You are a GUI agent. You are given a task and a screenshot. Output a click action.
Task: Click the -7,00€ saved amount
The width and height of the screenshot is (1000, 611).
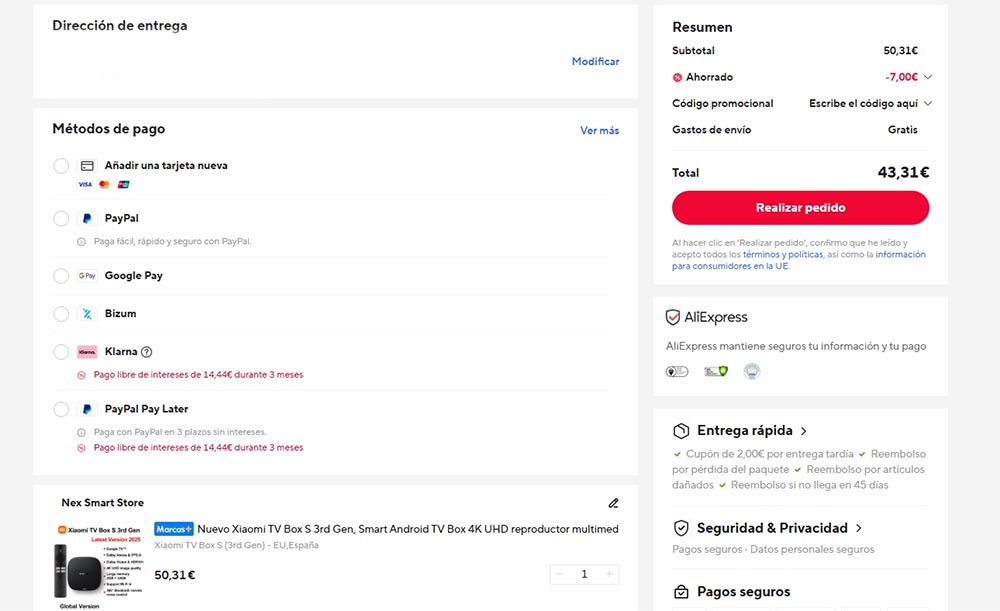tap(901, 77)
